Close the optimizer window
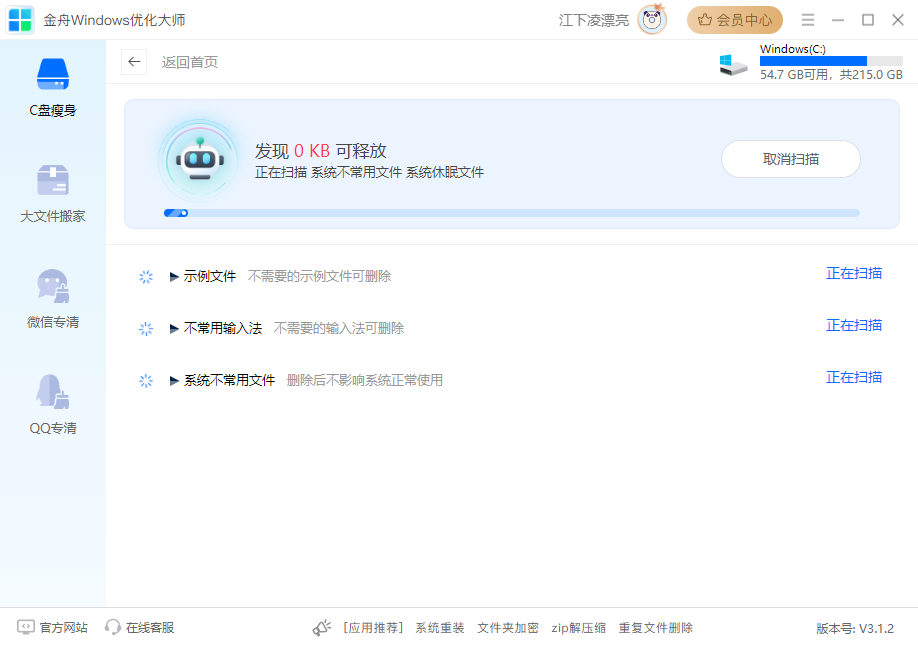 coord(898,20)
